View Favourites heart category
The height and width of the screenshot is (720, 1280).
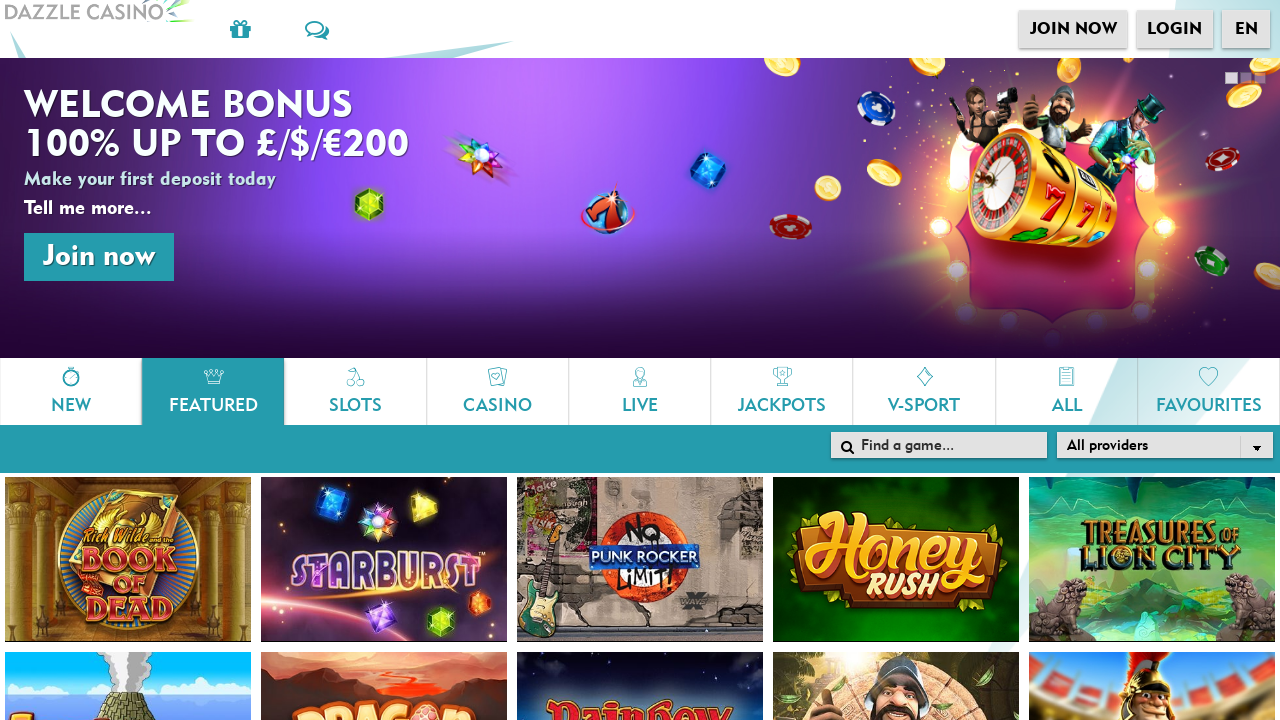pyautogui.click(x=1208, y=391)
